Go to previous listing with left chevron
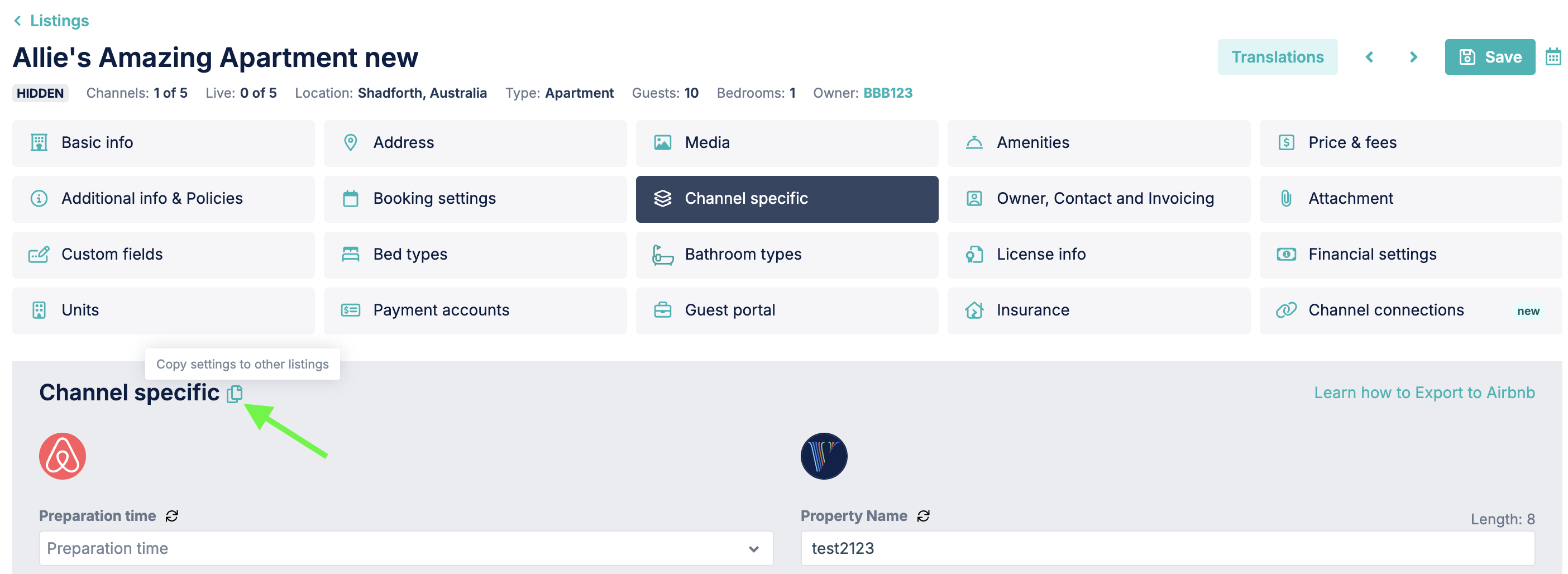Screen dimensions: 1568x574 click(x=1370, y=57)
